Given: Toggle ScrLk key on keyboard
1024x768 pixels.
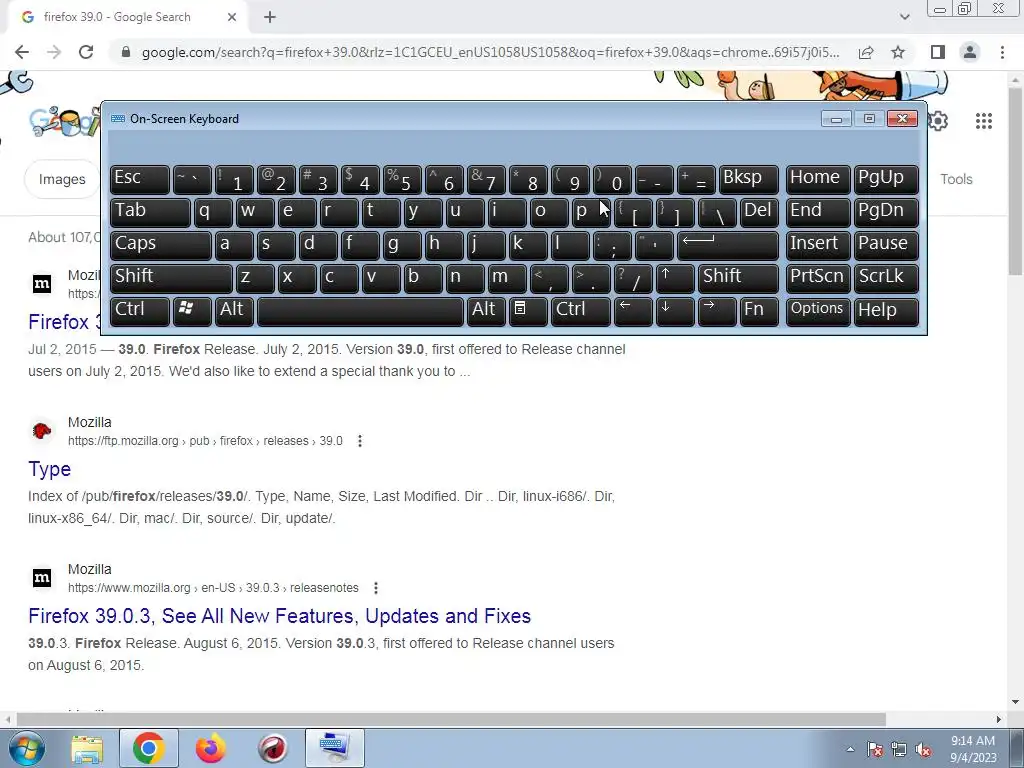Looking at the screenshot, I should click(886, 278).
